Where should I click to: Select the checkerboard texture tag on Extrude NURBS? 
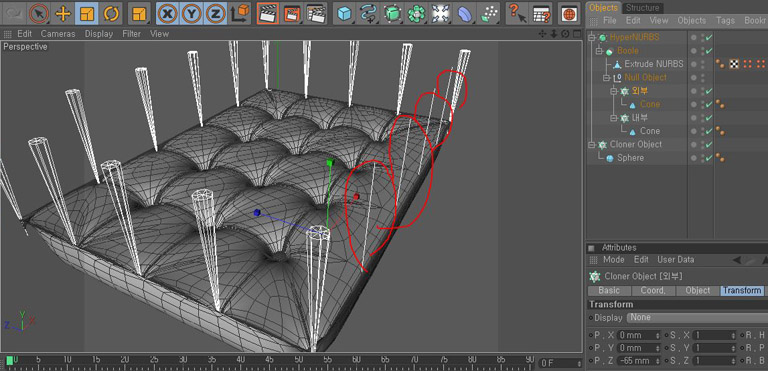(x=734, y=64)
